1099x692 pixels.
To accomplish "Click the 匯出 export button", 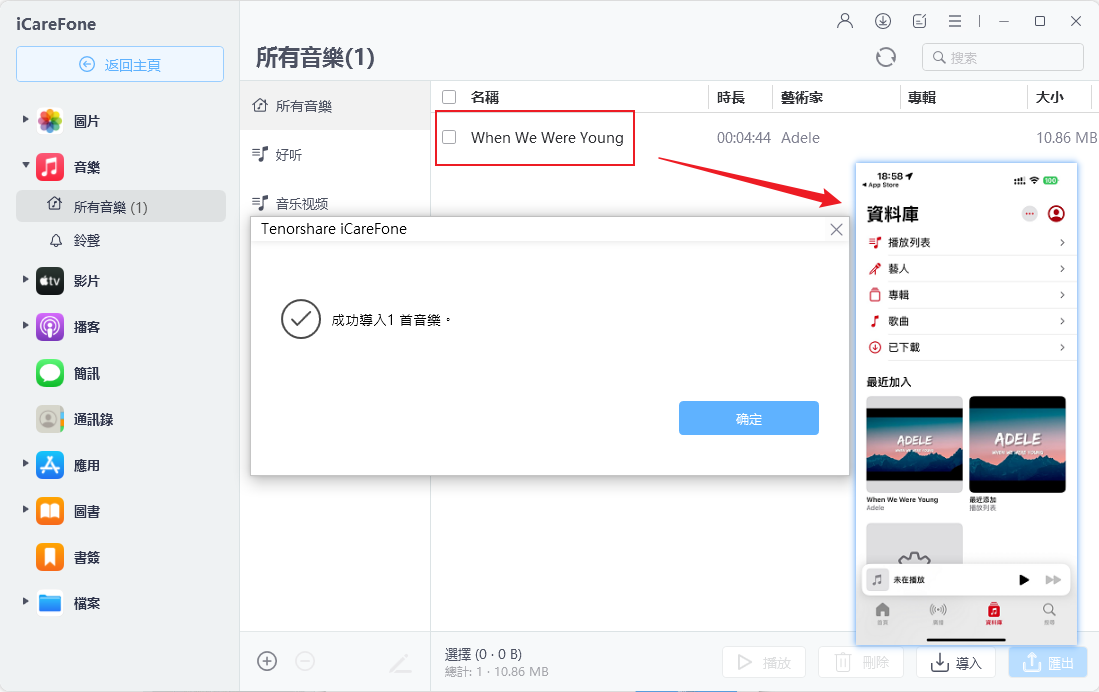I will 1048,662.
